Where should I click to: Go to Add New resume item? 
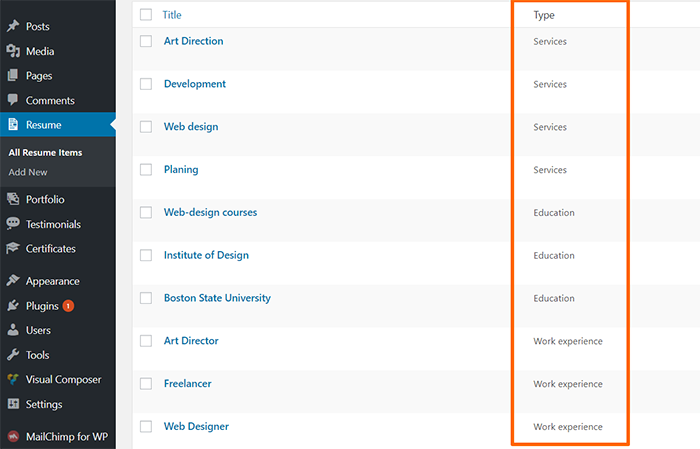point(28,172)
